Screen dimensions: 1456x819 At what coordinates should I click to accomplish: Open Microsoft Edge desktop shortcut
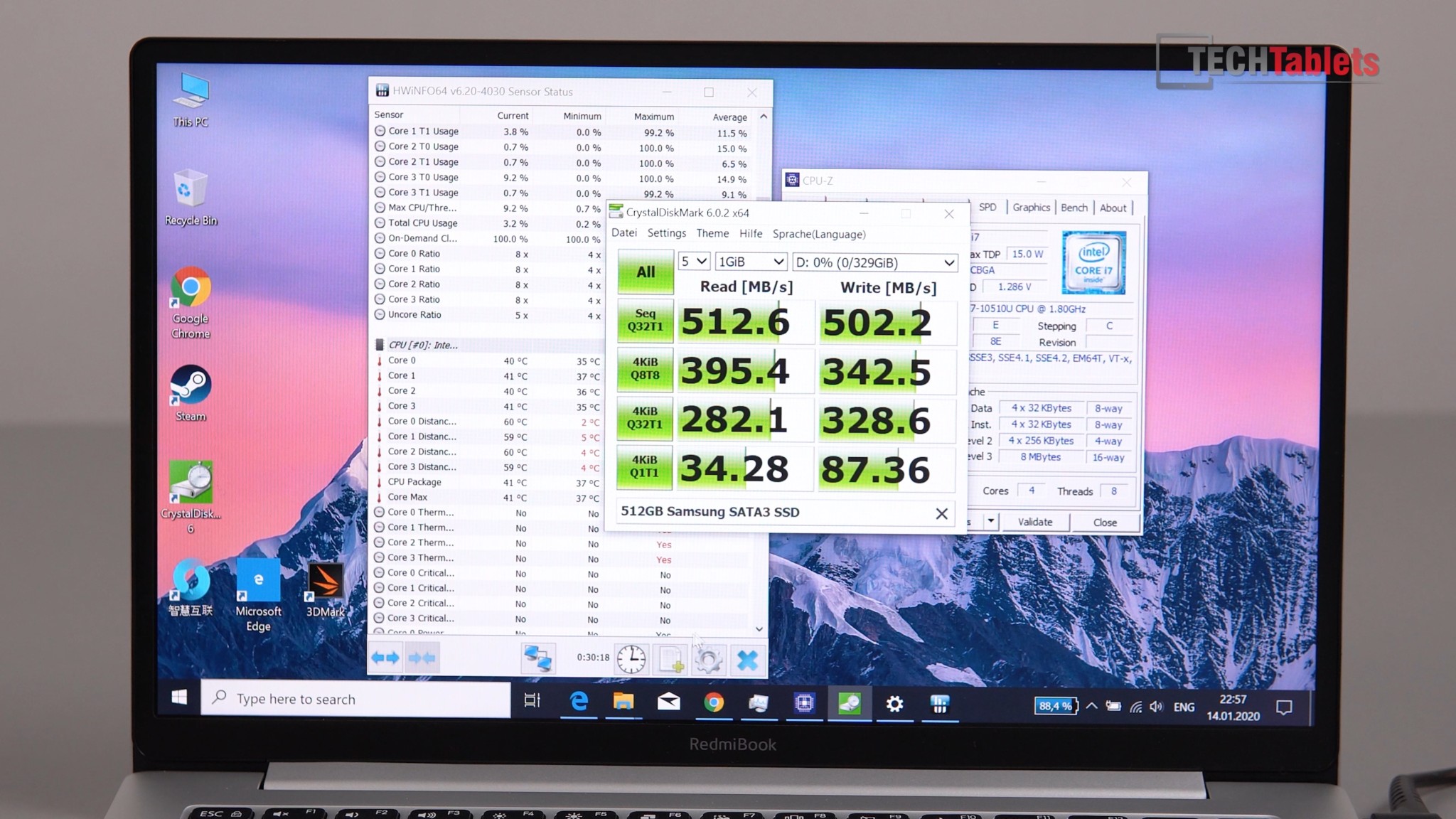pos(258,595)
